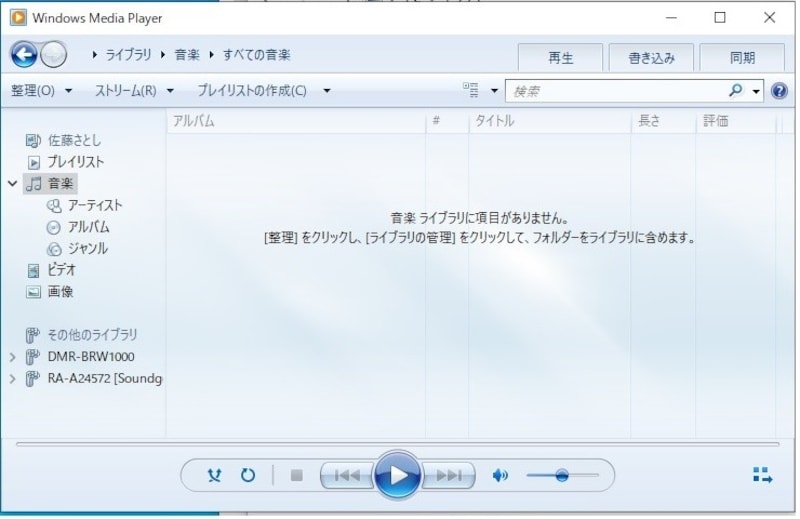Screen dimensions: 800x519
Task: Go to previous track
Action: [347, 477]
